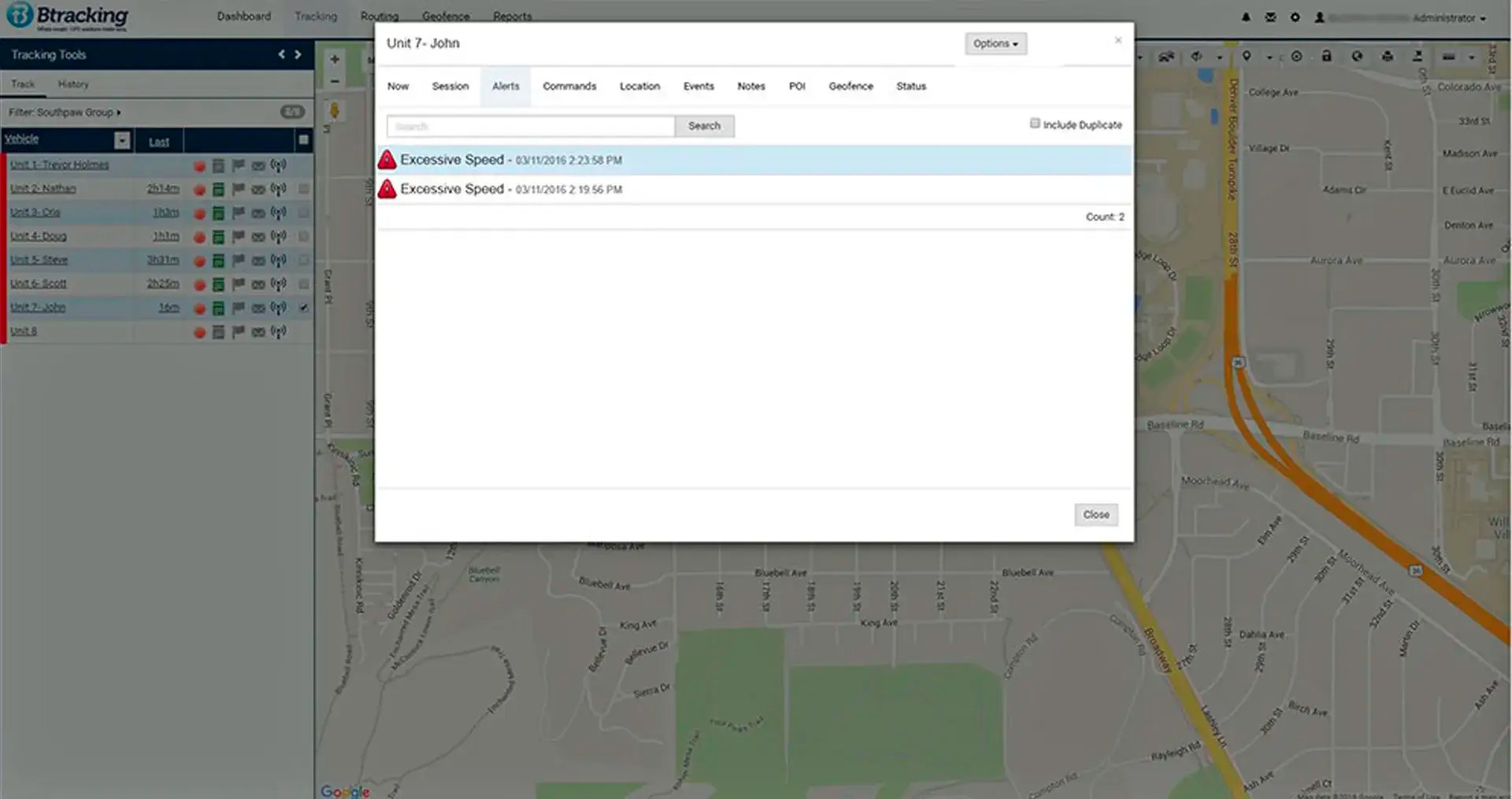The image size is (1512, 799).
Task: Toggle the select-all checkbox in vehicle header
Action: pyautogui.click(x=303, y=140)
